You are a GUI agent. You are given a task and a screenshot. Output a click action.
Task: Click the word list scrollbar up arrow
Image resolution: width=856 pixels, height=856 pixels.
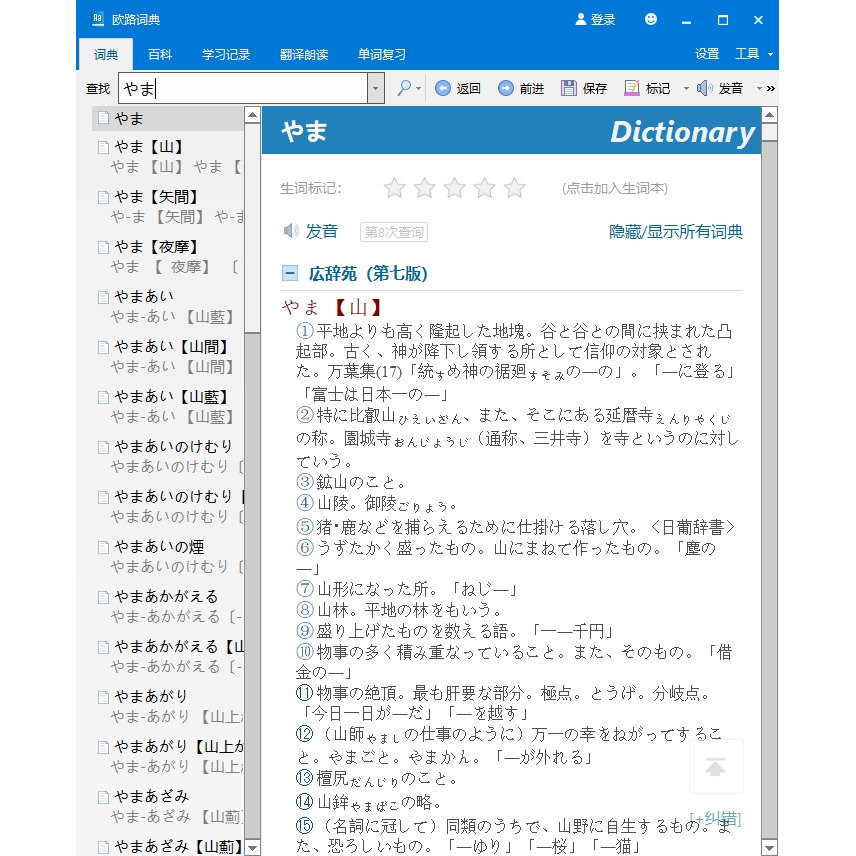[x=252, y=115]
